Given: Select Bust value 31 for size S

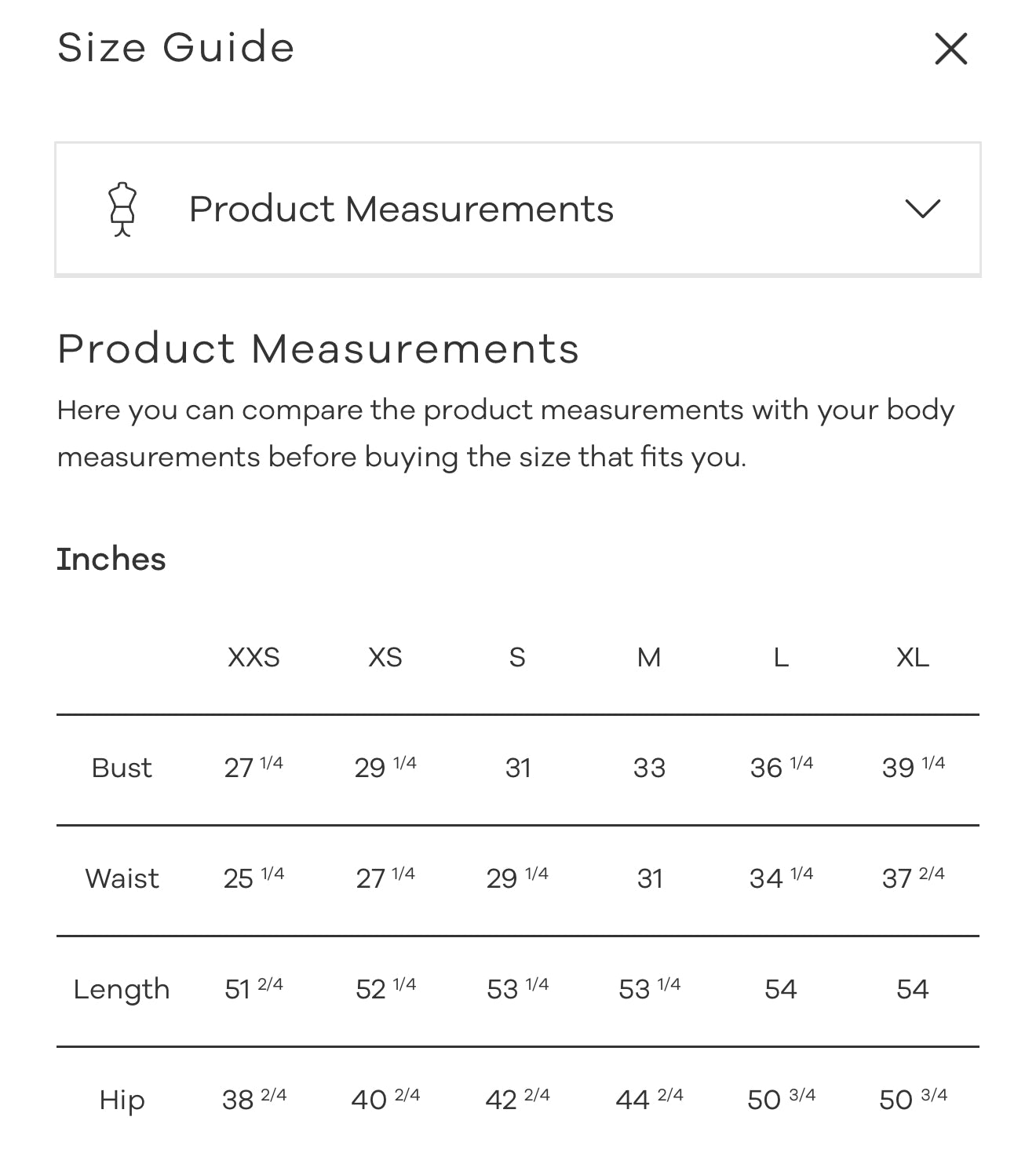Looking at the screenshot, I should (x=518, y=768).
